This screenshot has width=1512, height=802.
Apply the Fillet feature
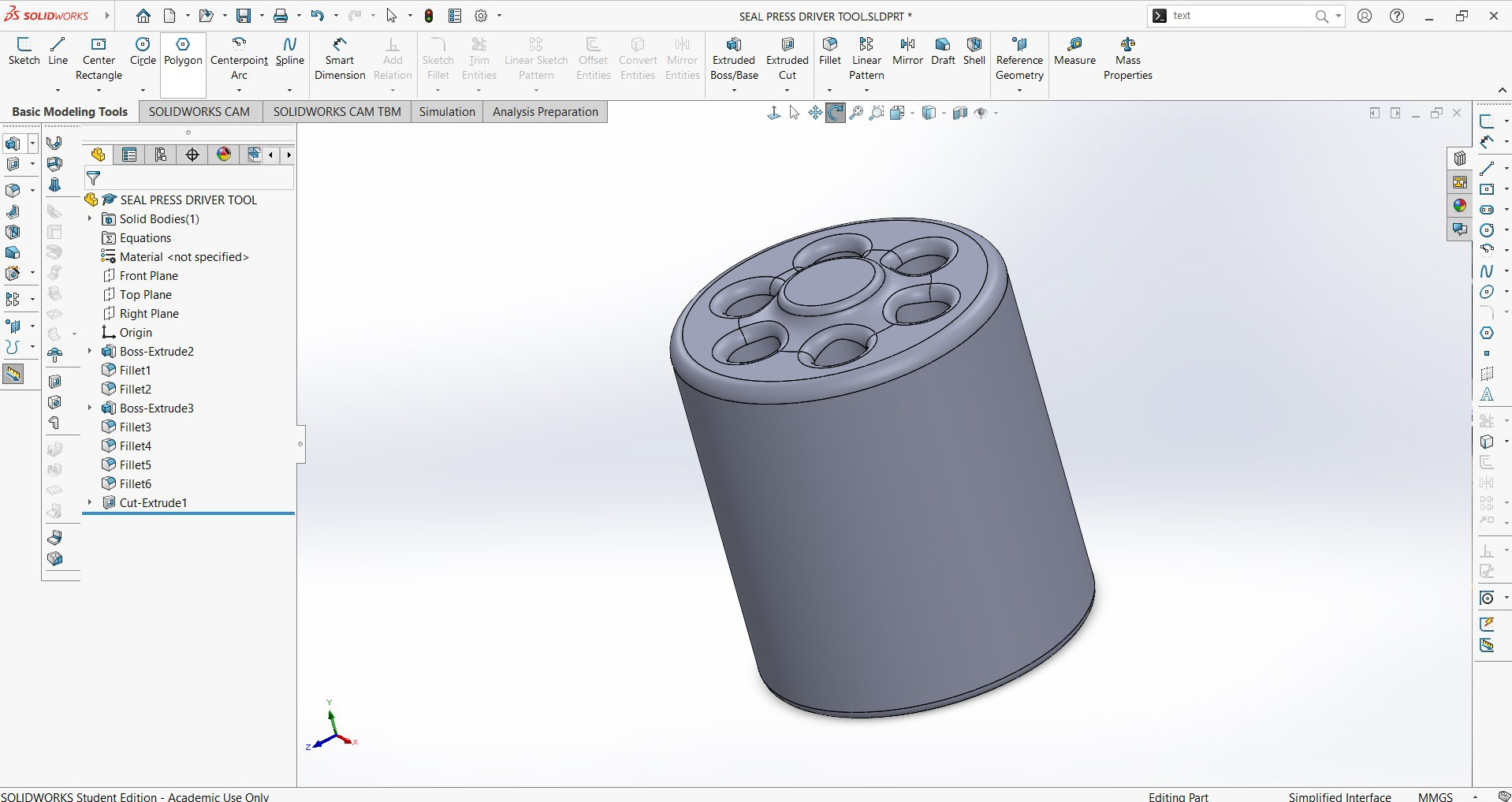(829, 51)
